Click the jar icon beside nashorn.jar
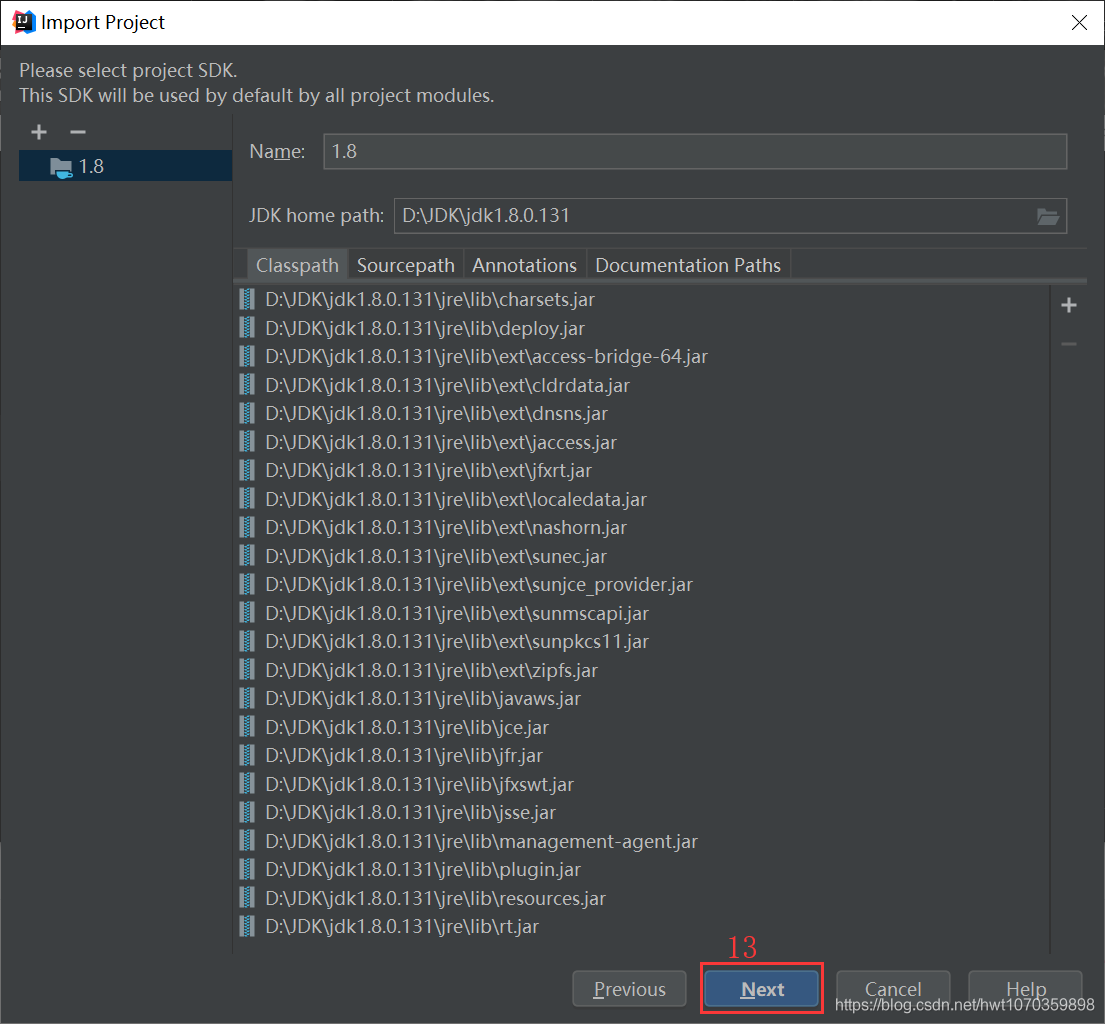Screen dimensions: 1105x1024 [247, 528]
